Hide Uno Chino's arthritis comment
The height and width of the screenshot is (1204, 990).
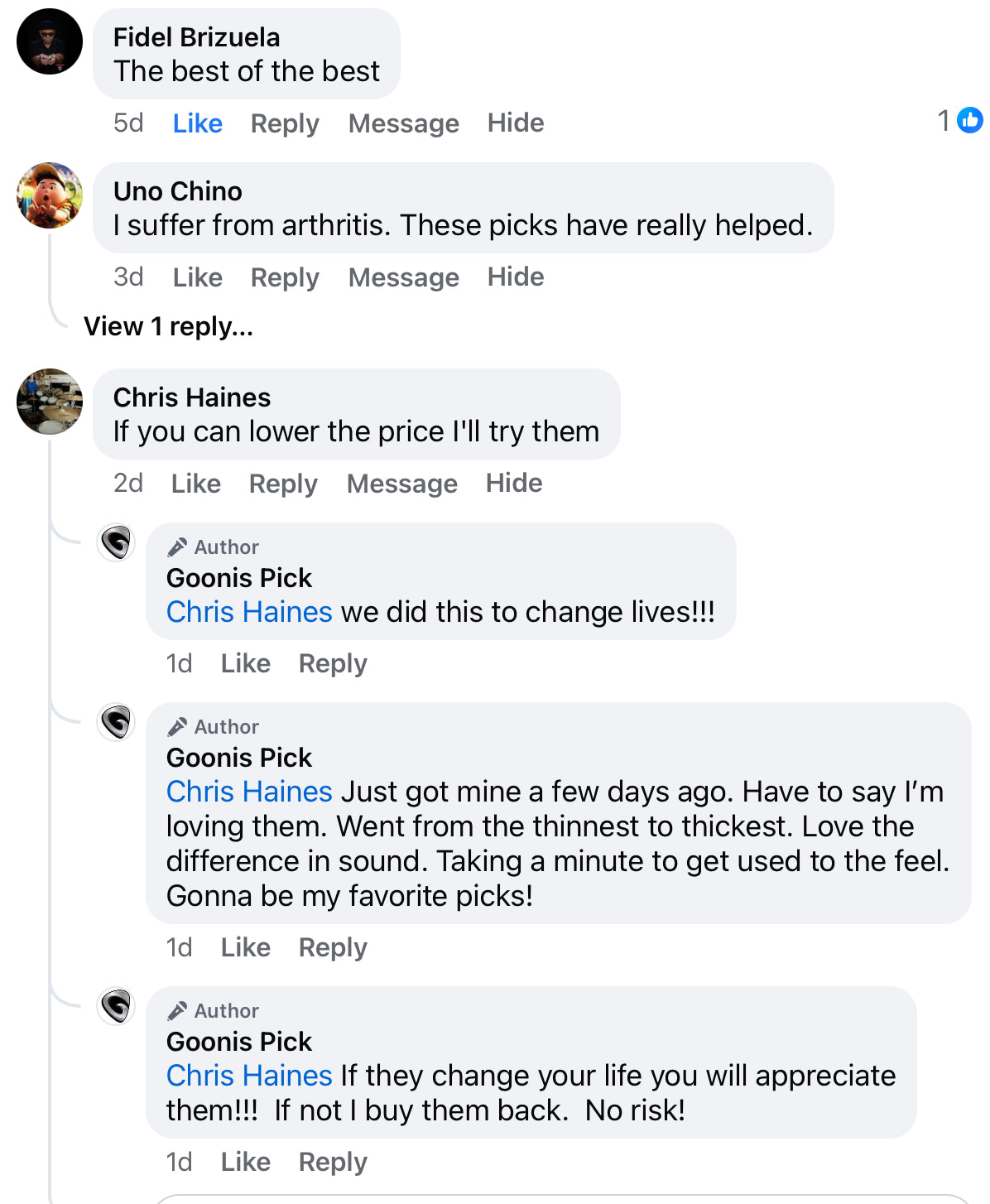click(515, 277)
